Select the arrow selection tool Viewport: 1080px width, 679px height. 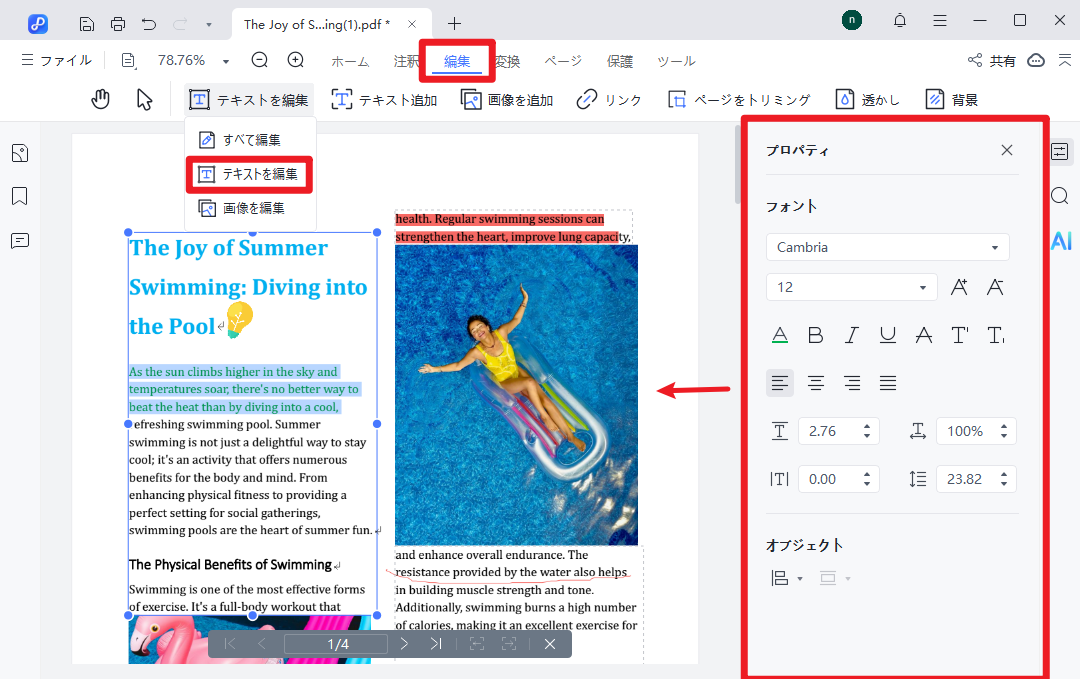pyautogui.click(x=145, y=98)
